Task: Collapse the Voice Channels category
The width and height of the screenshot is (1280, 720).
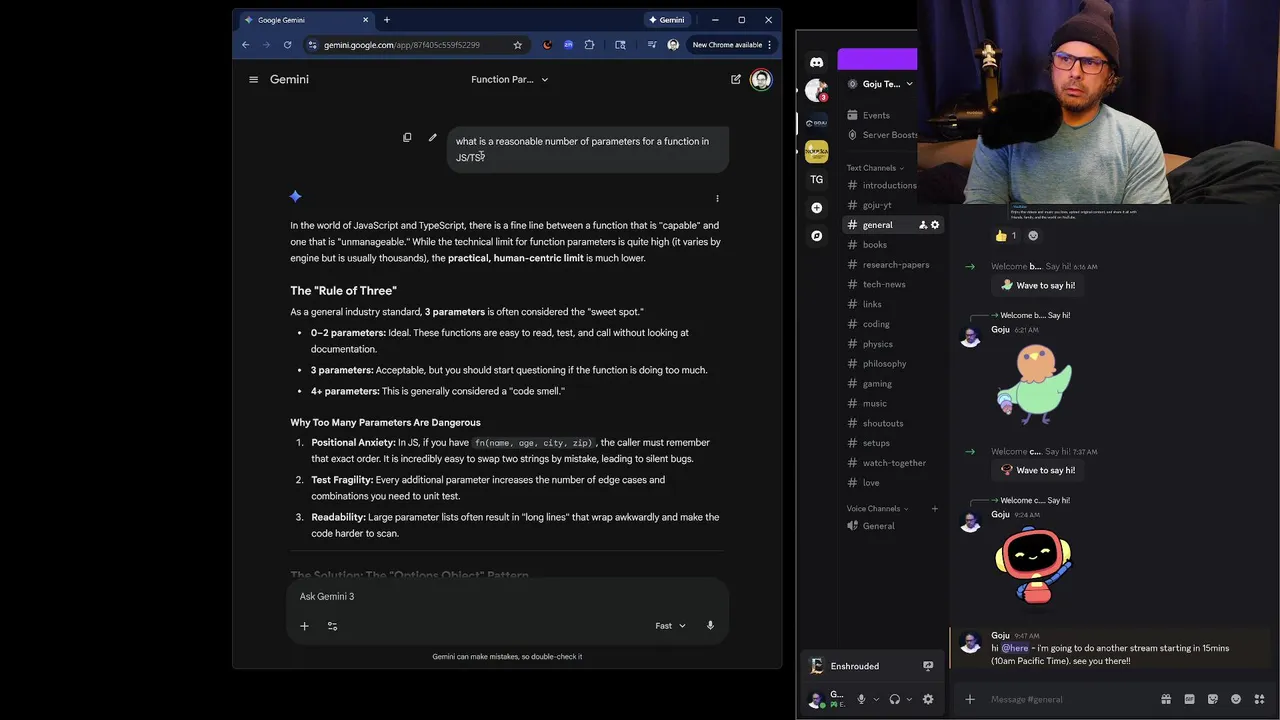Action: click(877, 509)
